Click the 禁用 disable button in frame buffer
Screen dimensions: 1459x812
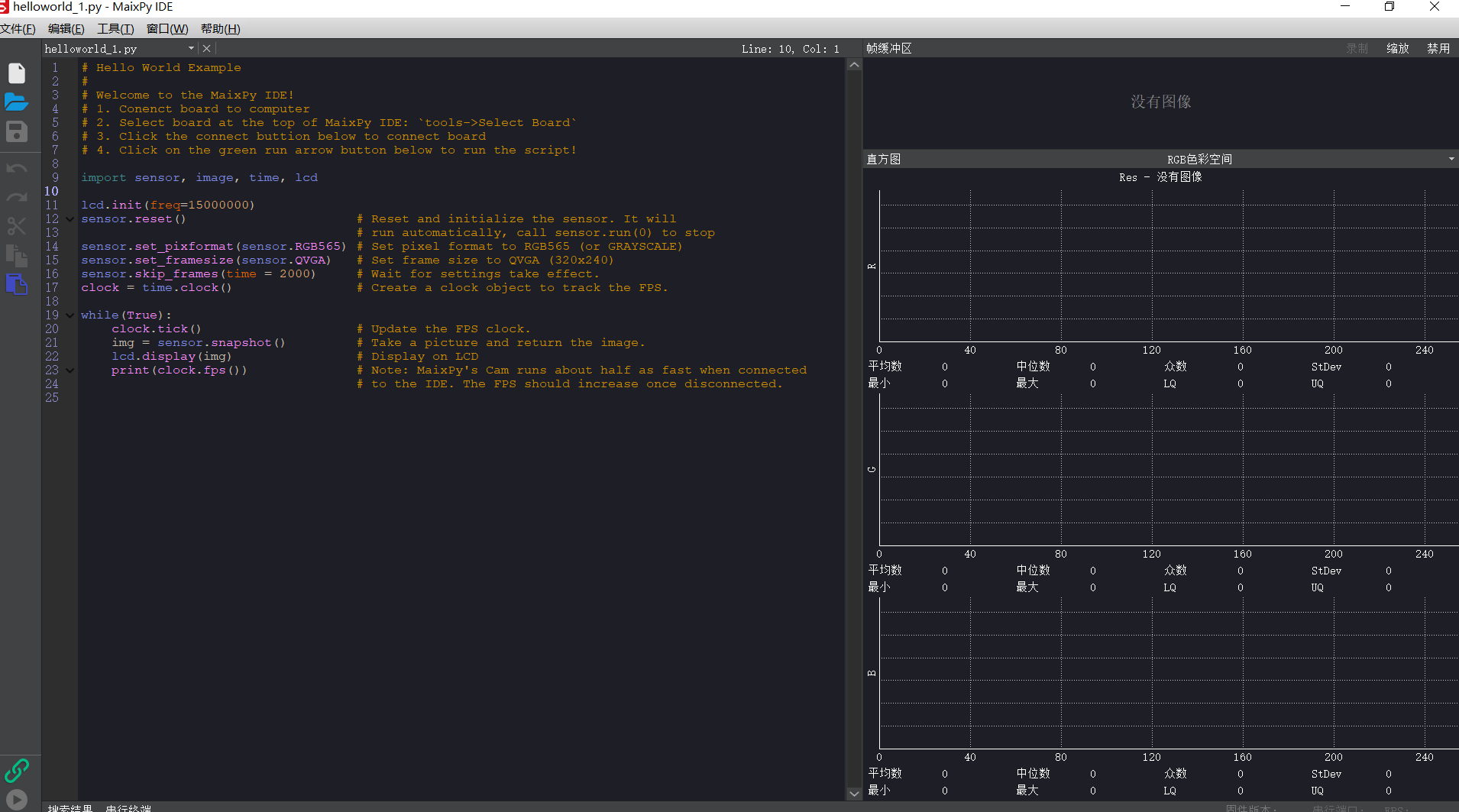tap(1438, 48)
